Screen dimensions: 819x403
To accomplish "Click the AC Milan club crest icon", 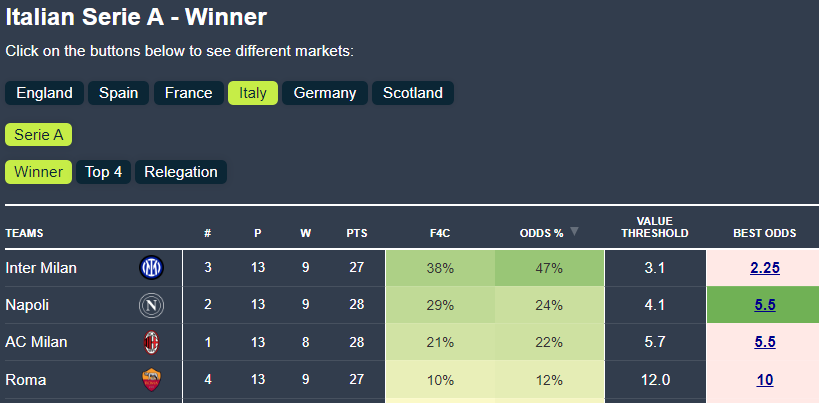I will tap(151, 342).
